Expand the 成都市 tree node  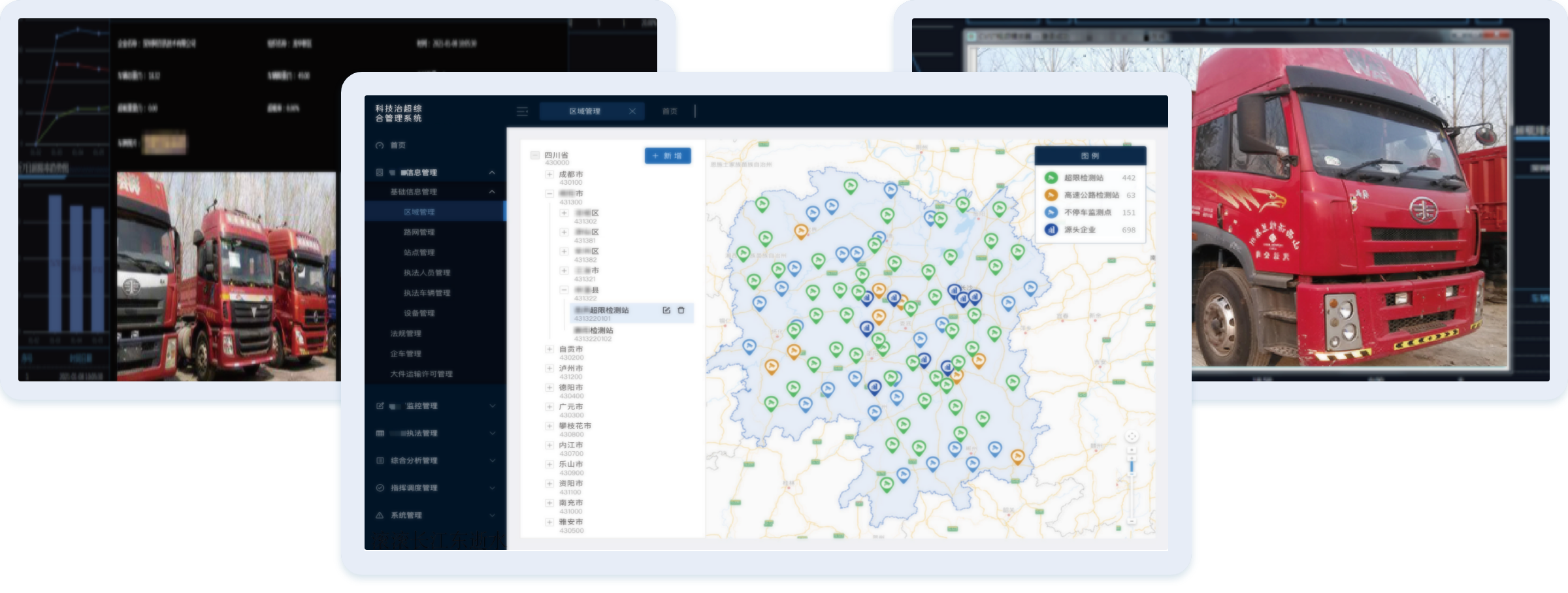549,174
